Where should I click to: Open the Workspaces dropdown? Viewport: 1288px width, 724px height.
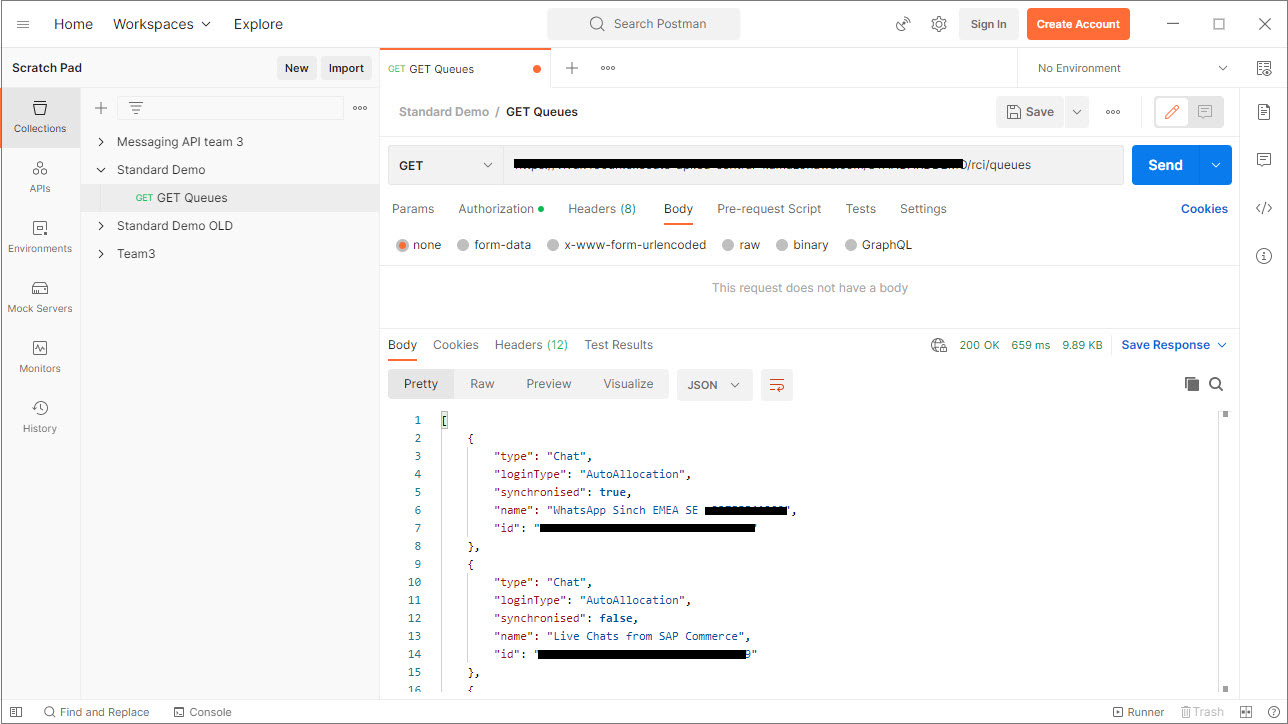tap(162, 24)
